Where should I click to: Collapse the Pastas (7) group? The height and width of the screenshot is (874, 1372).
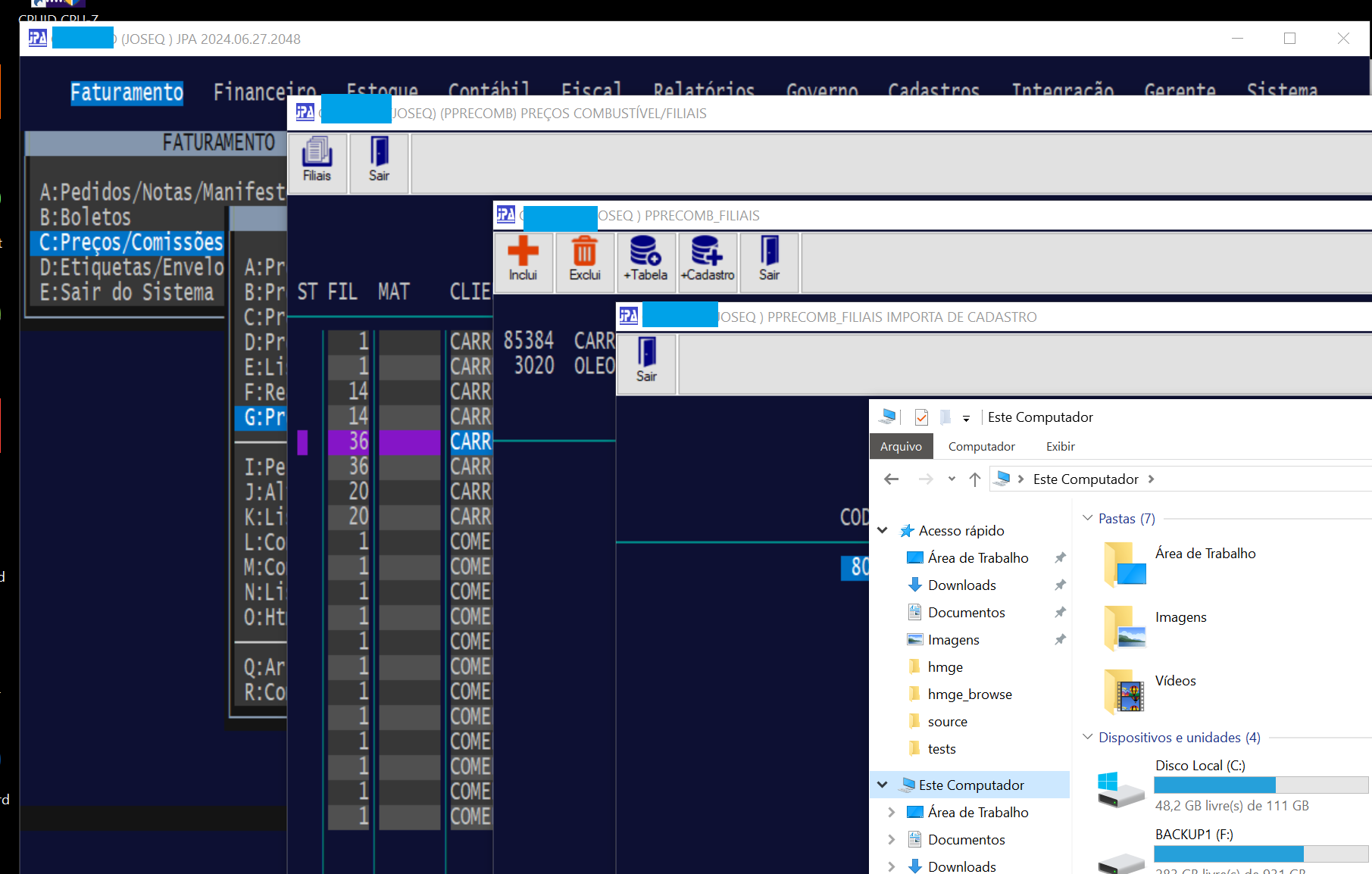(x=1088, y=518)
